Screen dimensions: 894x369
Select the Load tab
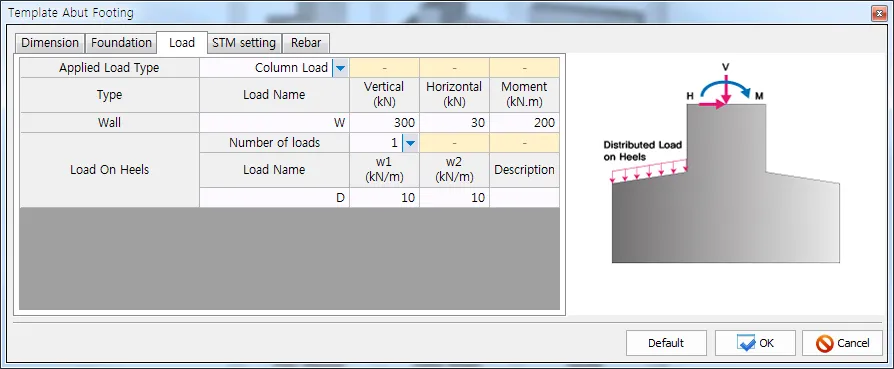[182, 42]
